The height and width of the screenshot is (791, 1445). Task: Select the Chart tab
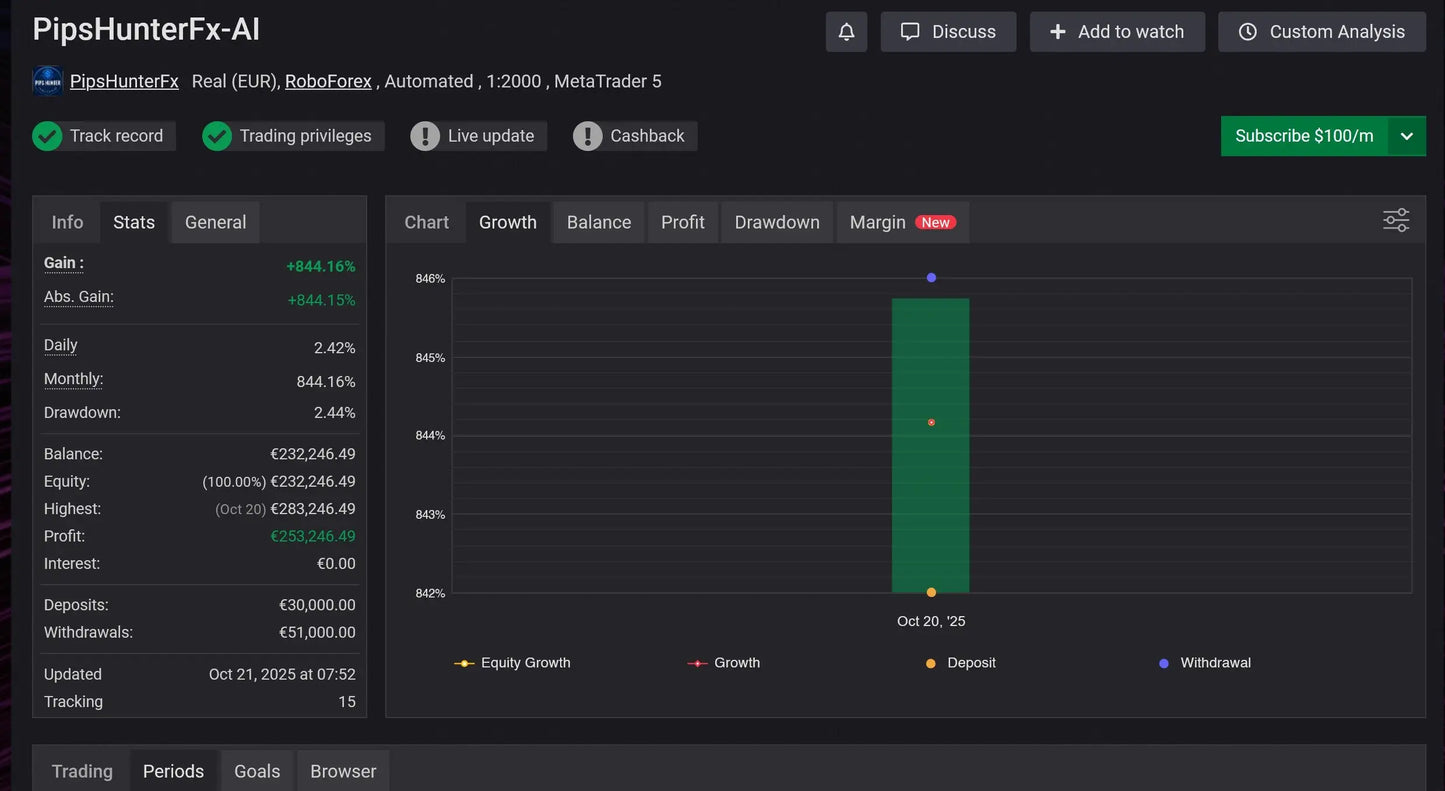coord(427,222)
